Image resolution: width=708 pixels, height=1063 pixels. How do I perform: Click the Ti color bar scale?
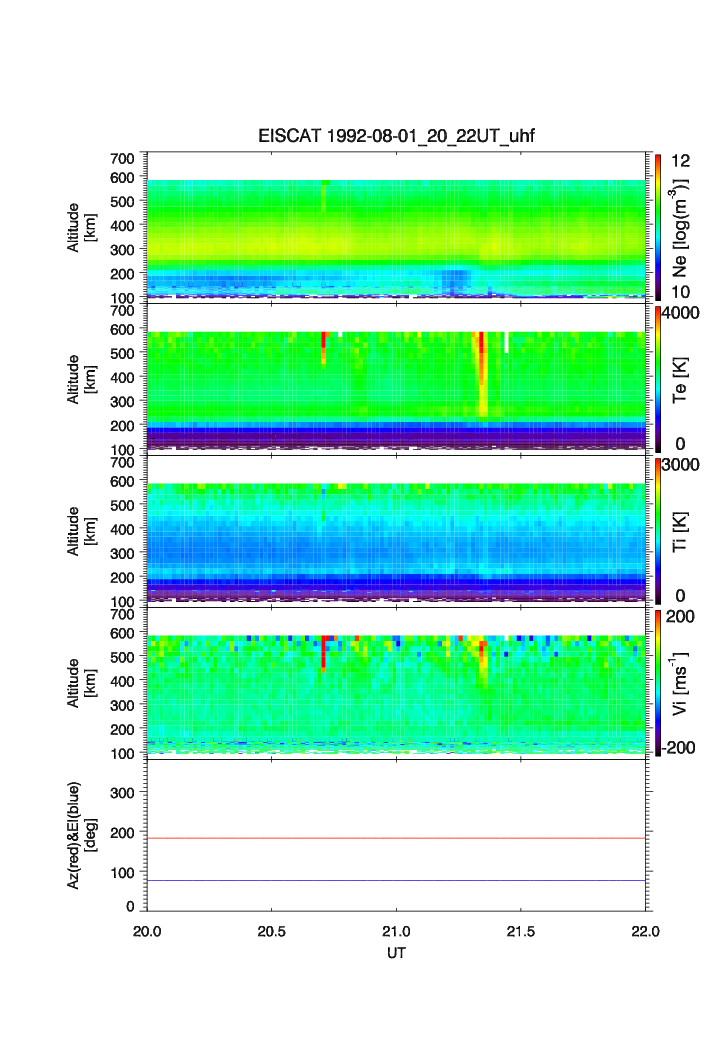pos(658,531)
